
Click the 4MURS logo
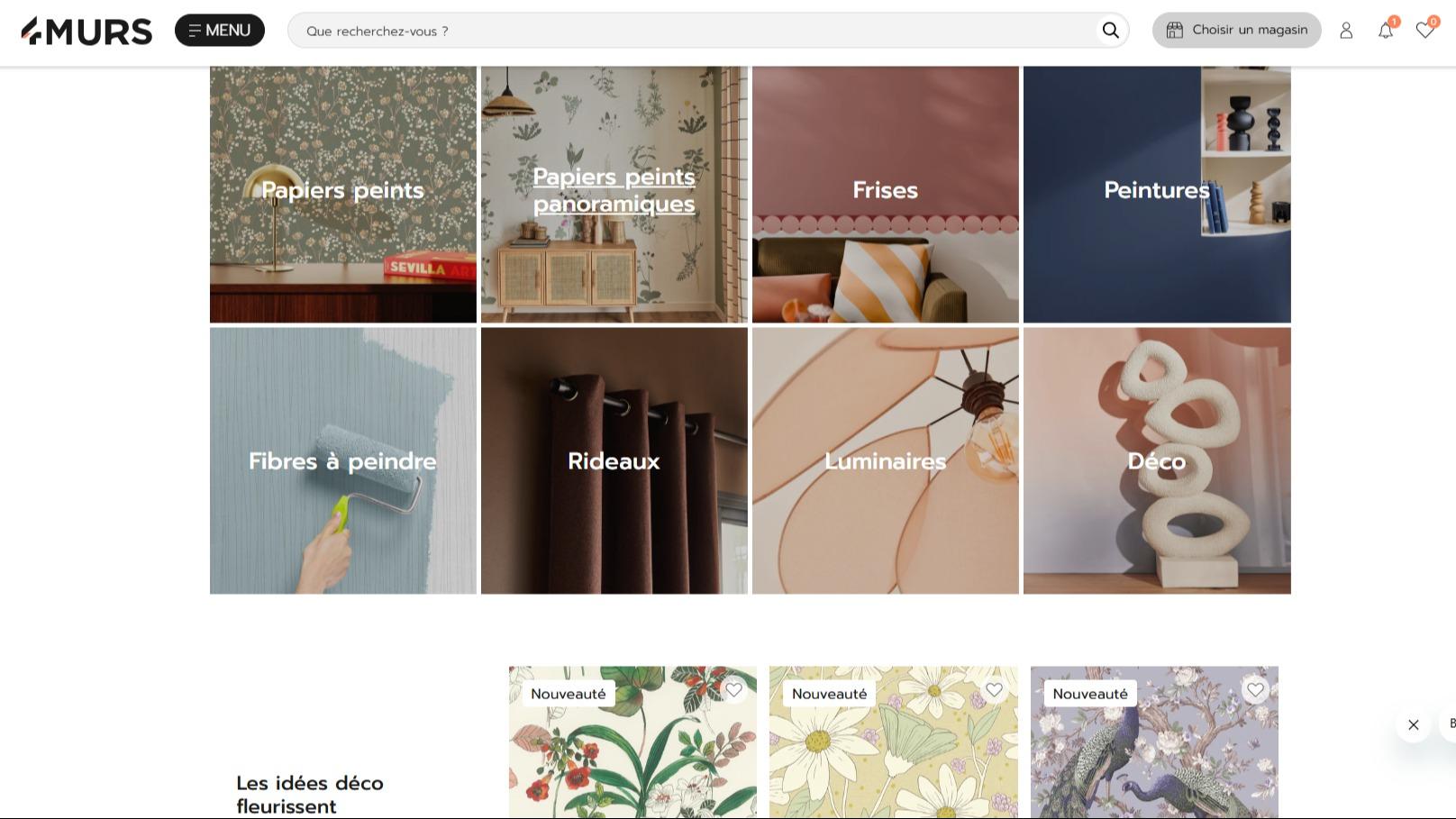coord(86,31)
